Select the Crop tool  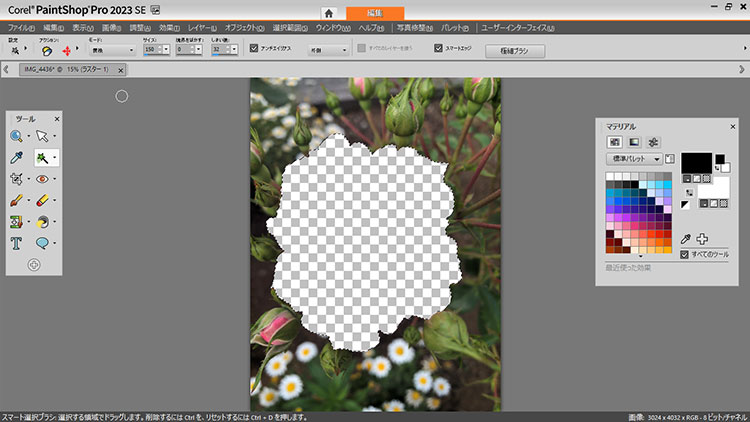point(17,179)
